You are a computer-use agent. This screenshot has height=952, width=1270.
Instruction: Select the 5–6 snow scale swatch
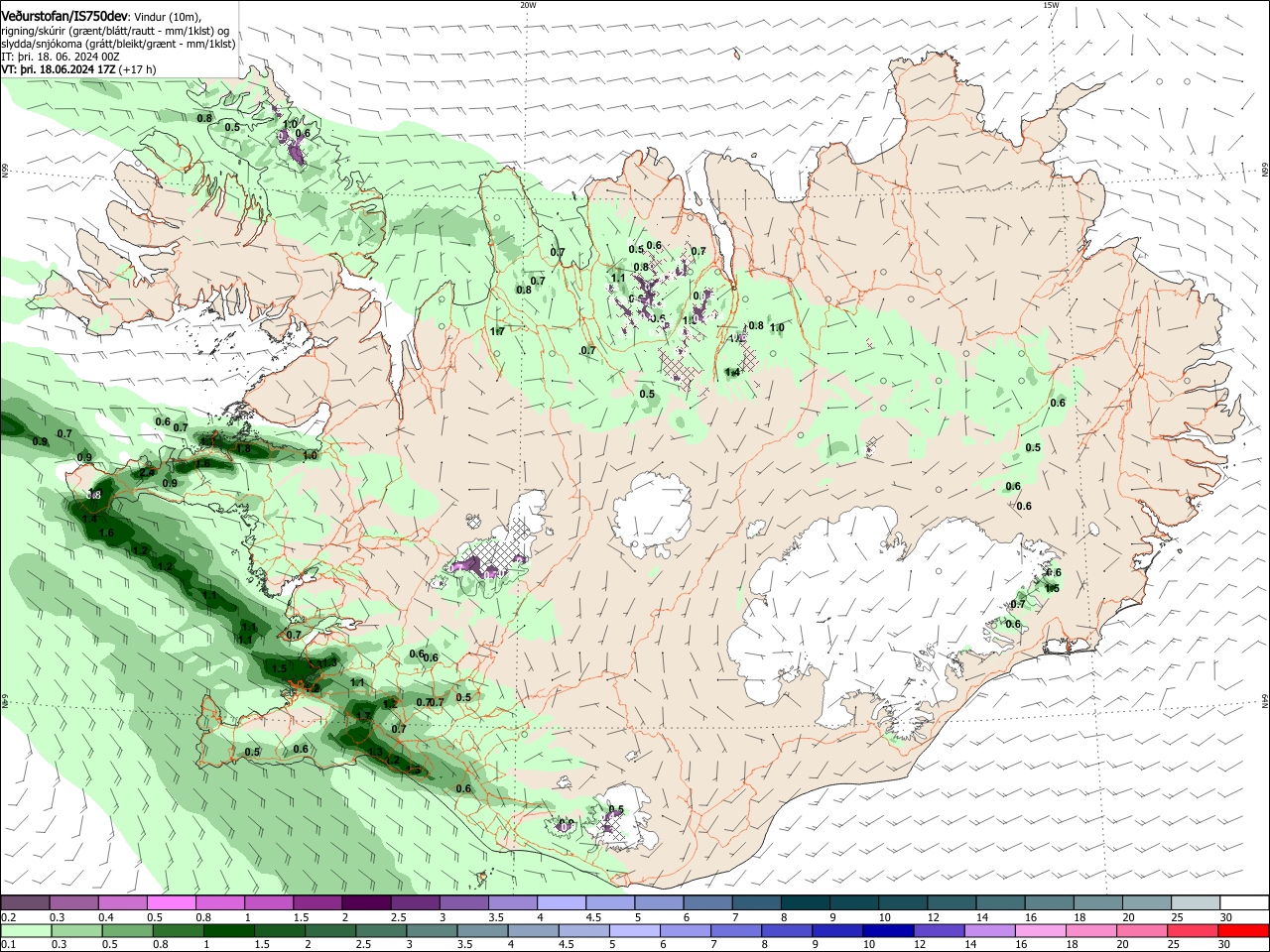[659, 902]
